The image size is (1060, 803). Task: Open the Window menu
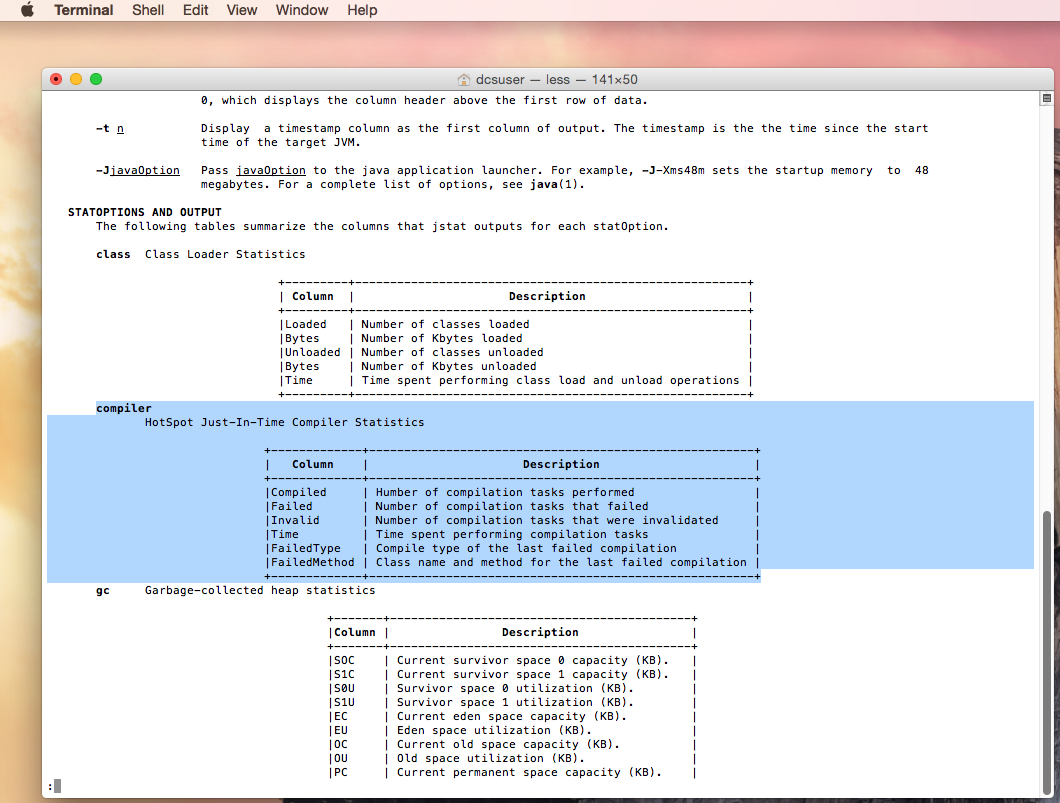(x=301, y=10)
